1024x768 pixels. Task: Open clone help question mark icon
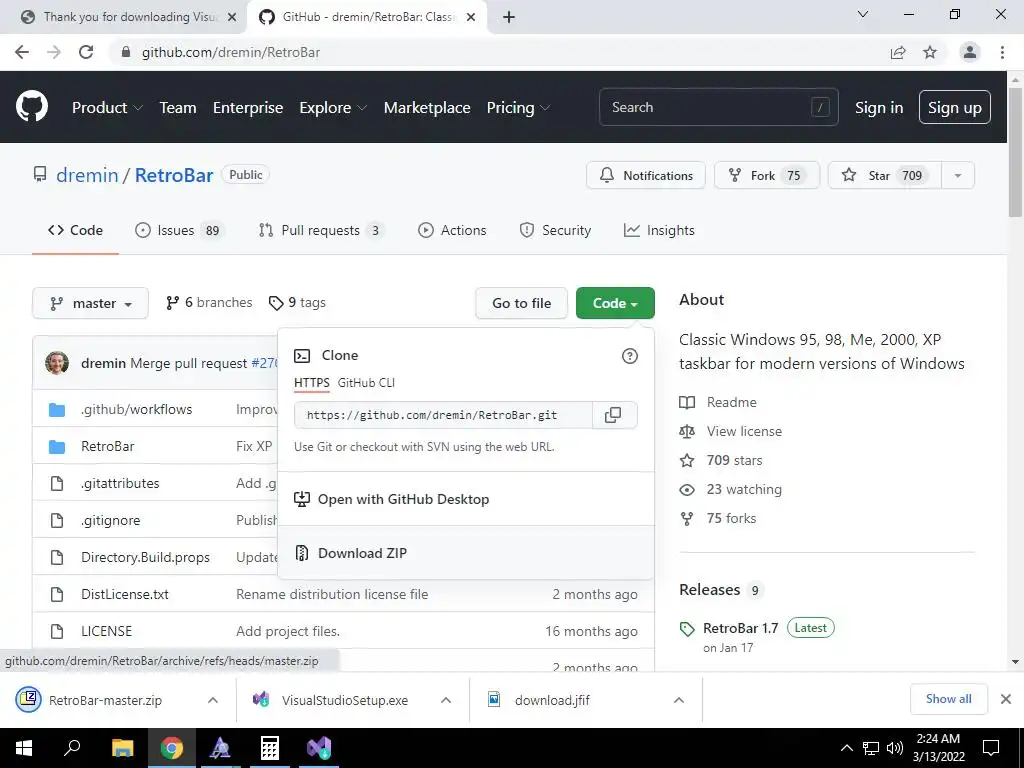630,356
